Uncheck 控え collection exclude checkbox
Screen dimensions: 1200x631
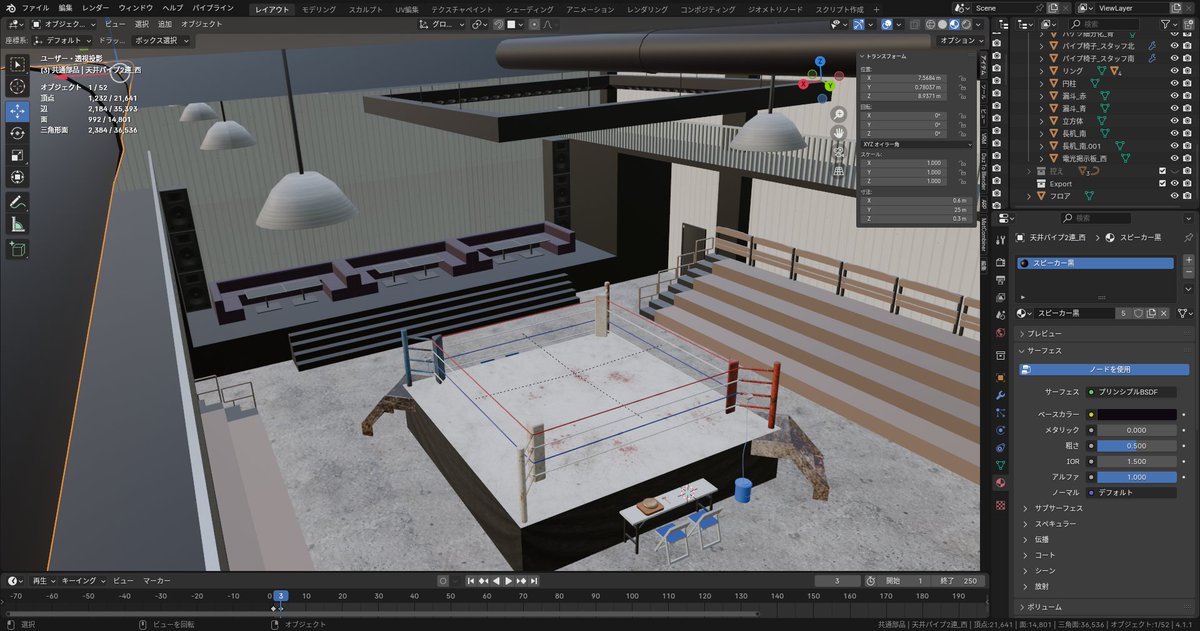(1161, 171)
